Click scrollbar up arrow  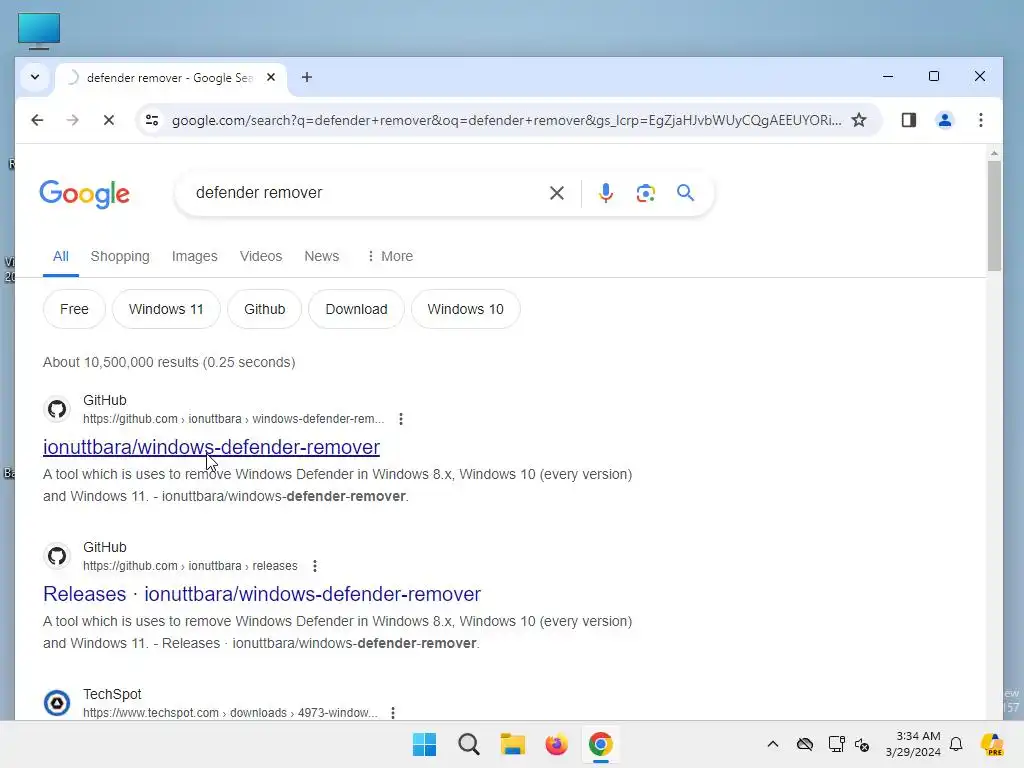[x=994, y=153]
